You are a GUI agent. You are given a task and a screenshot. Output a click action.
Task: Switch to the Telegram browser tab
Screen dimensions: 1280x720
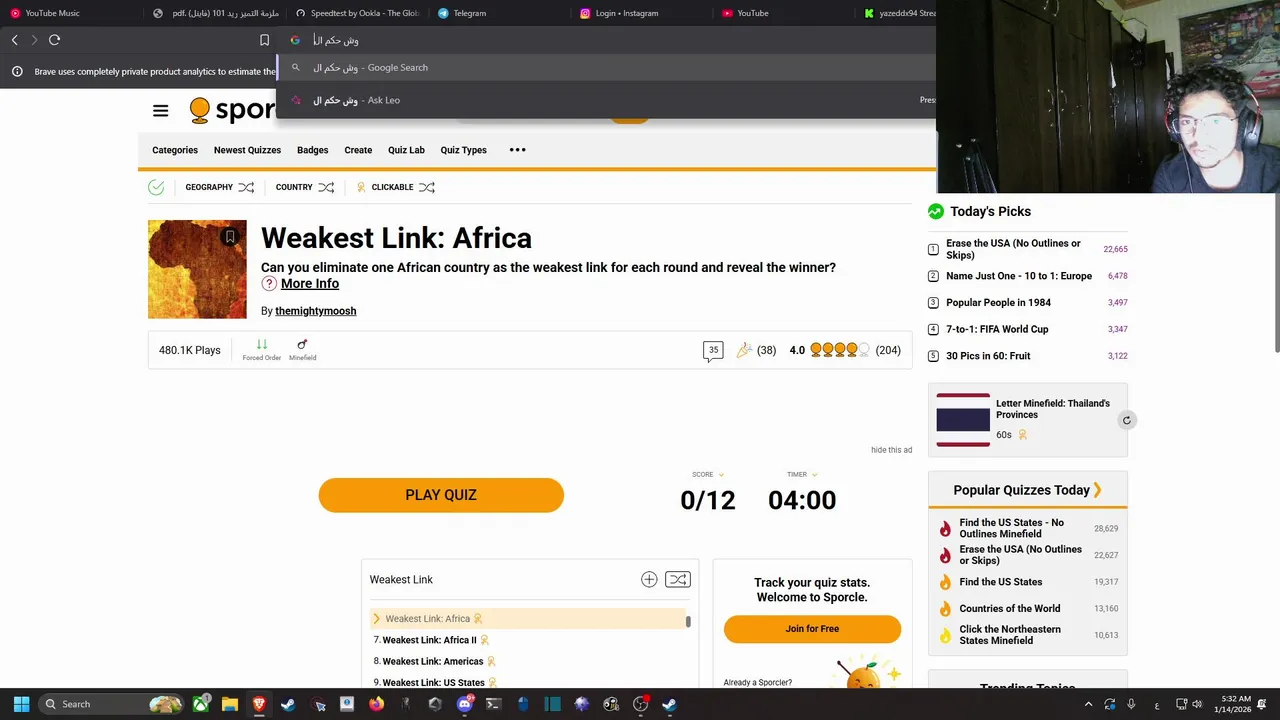pos(462,13)
